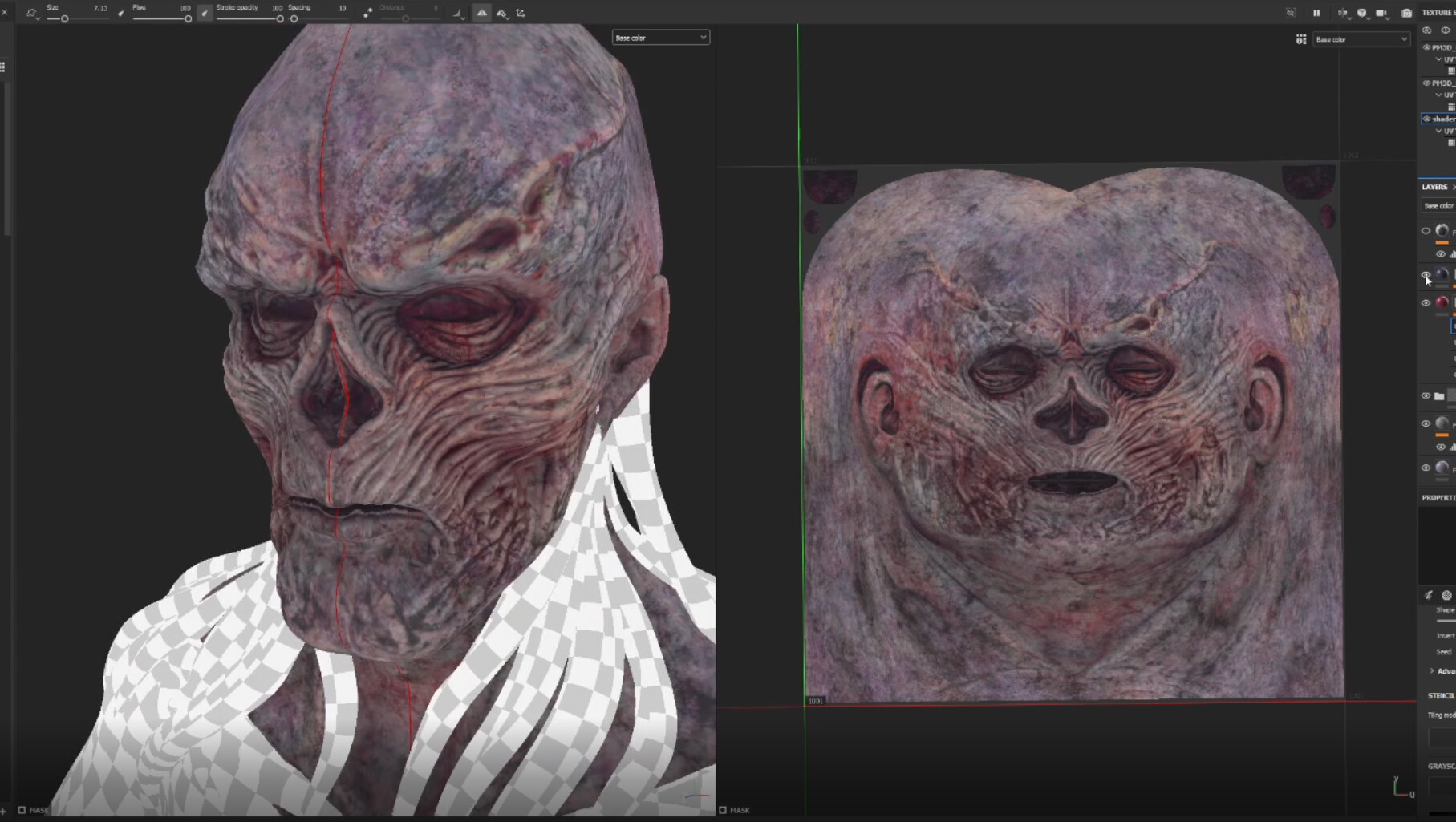Image resolution: width=1456 pixels, height=822 pixels.
Task: Click the Flow slider handle
Action: click(188, 18)
